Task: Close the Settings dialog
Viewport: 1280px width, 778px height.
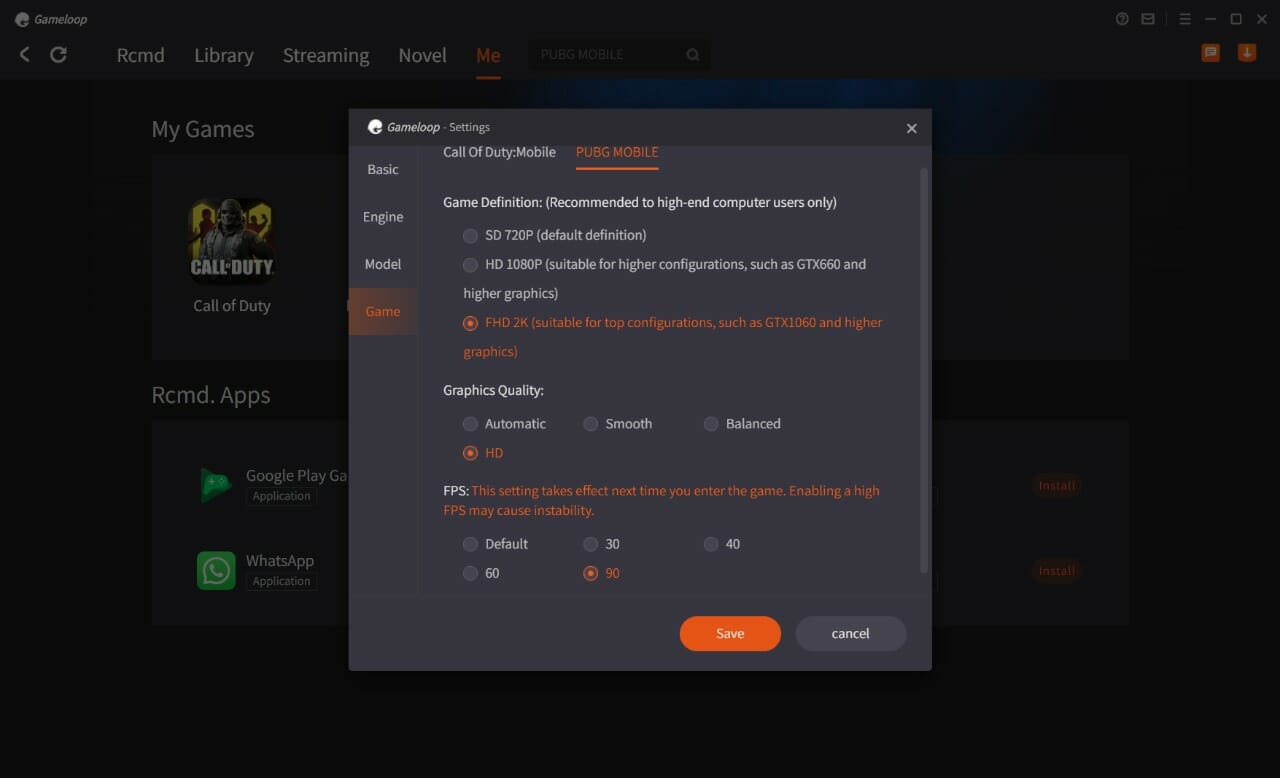Action: pos(911,128)
